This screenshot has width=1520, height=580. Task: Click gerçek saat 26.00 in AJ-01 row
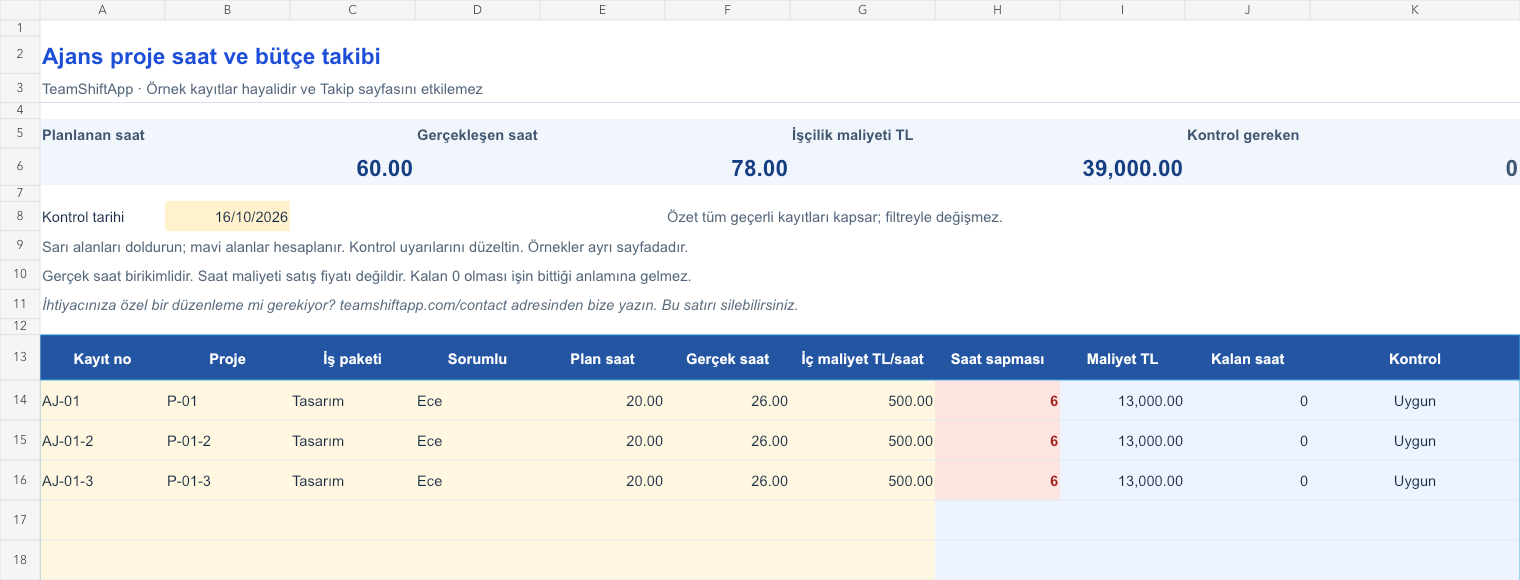727,401
